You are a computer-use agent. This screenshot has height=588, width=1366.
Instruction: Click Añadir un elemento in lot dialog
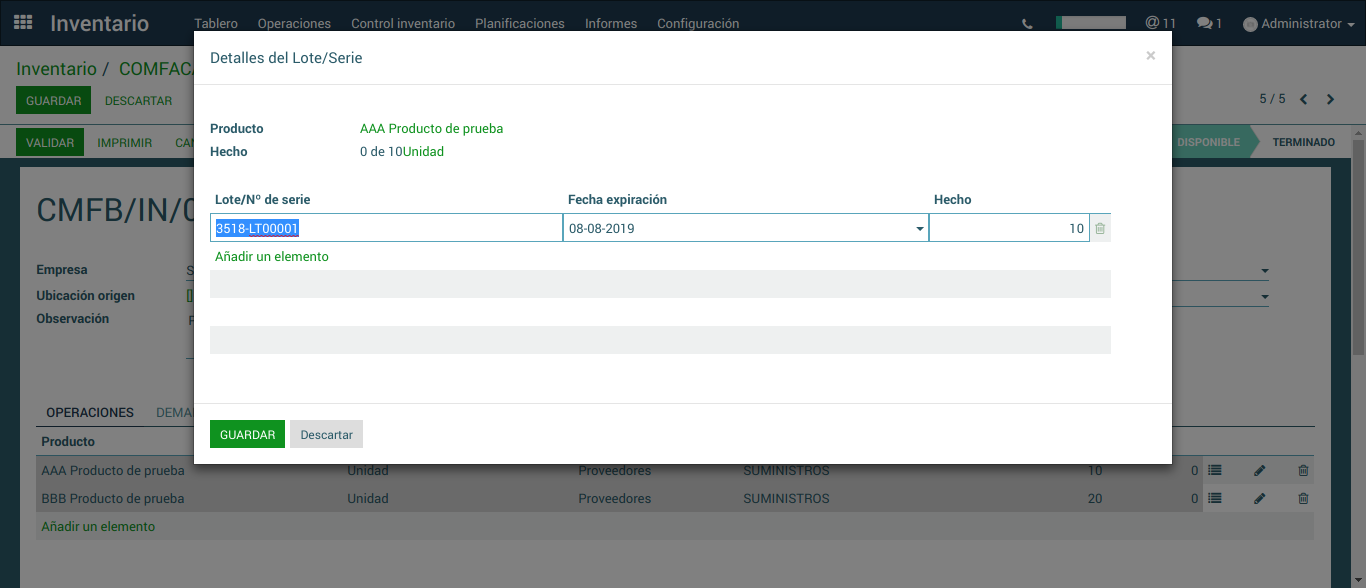click(x=272, y=257)
